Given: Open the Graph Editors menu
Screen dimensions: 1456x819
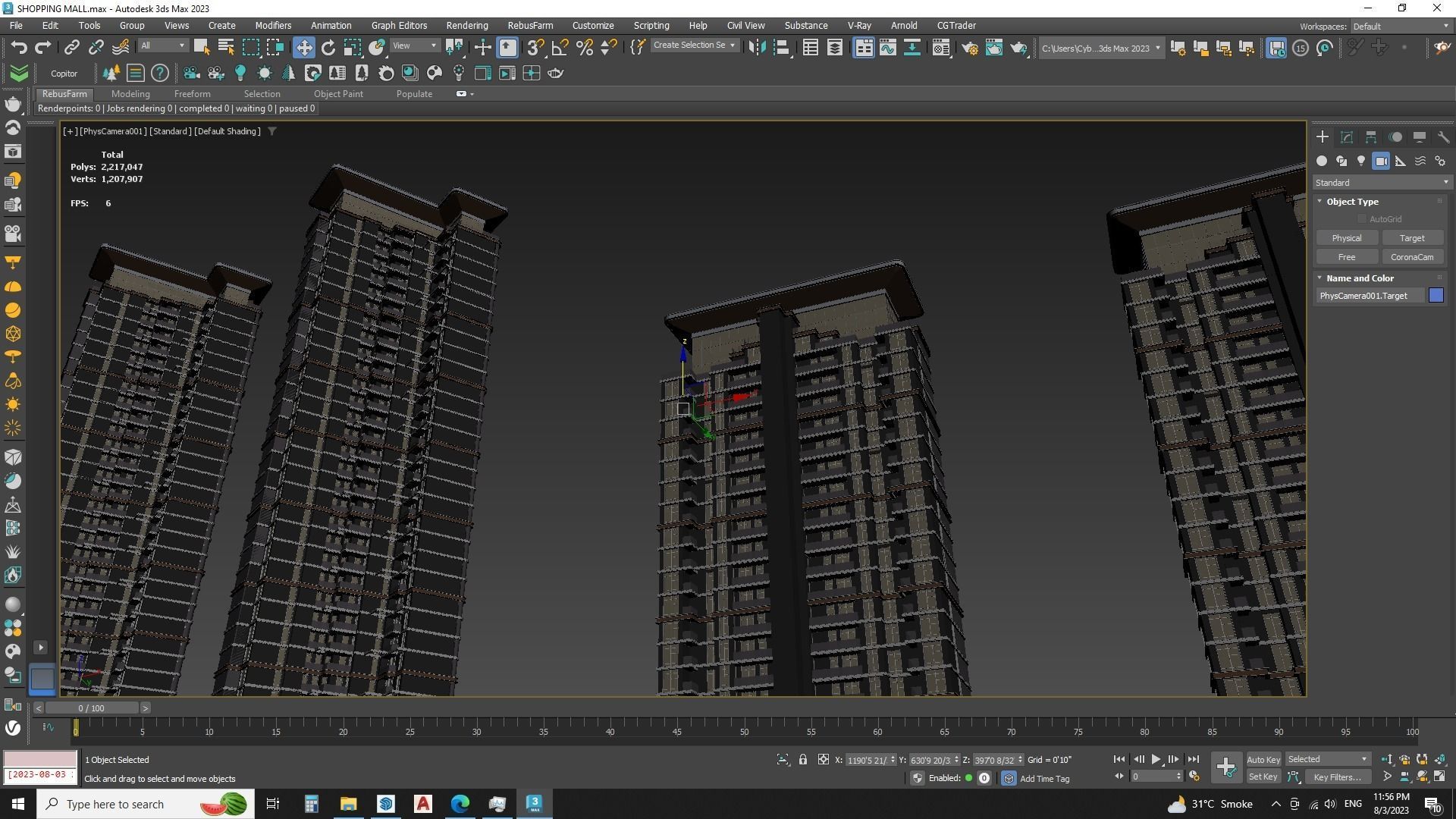Looking at the screenshot, I should 399,25.
